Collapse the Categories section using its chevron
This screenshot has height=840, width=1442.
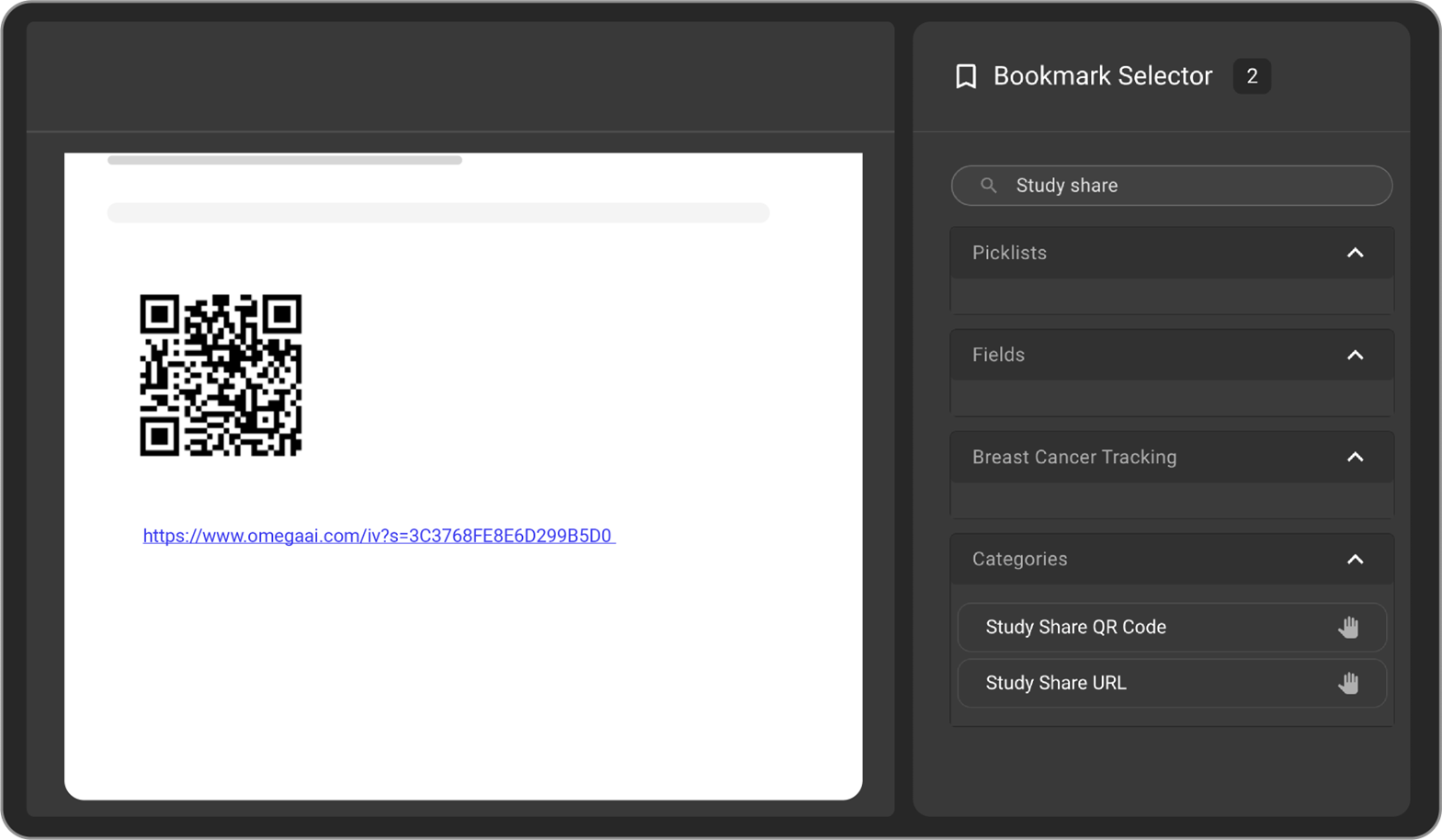click(1355, 559)
